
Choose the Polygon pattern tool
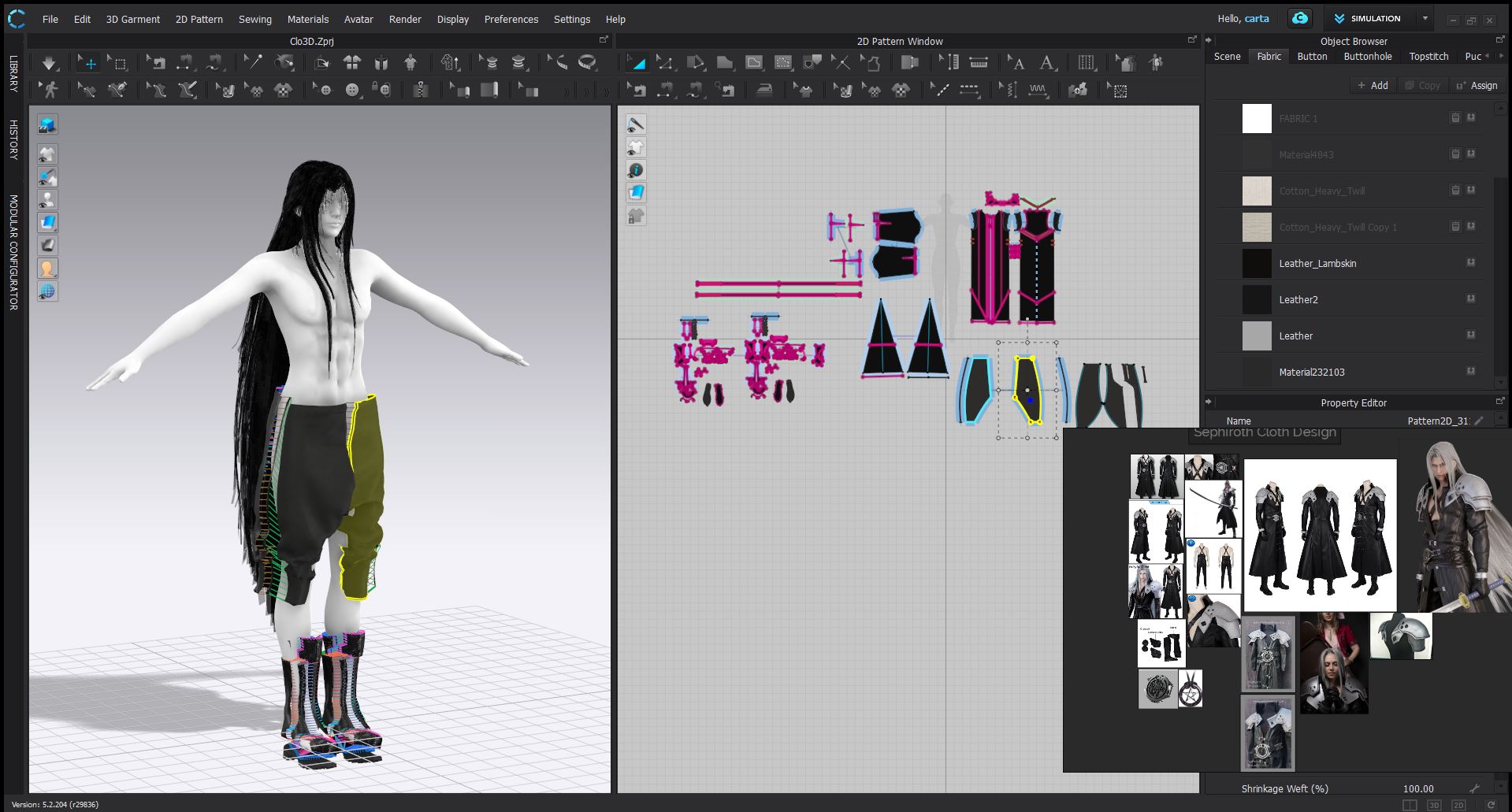point(724,63)
